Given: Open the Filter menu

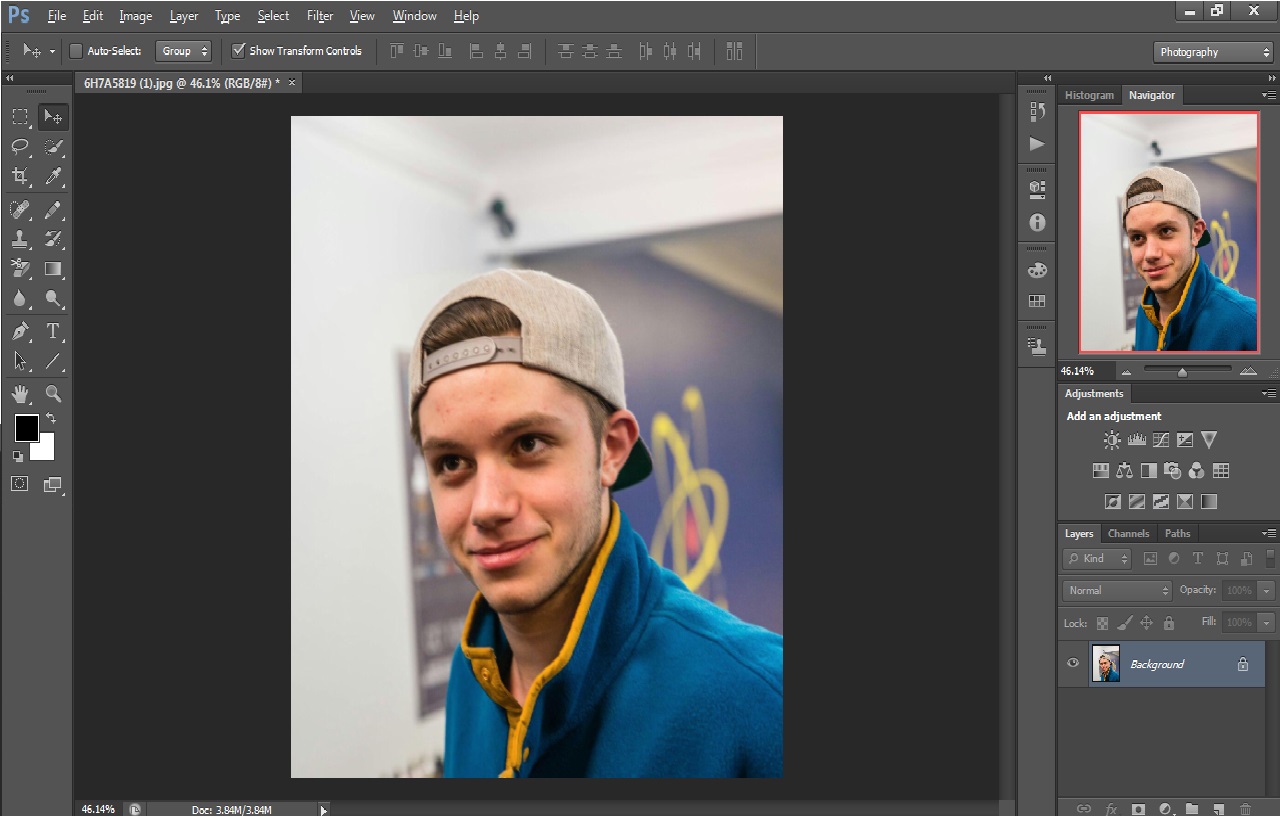Looking at the screenshot, I should click(x=320, y=16).
